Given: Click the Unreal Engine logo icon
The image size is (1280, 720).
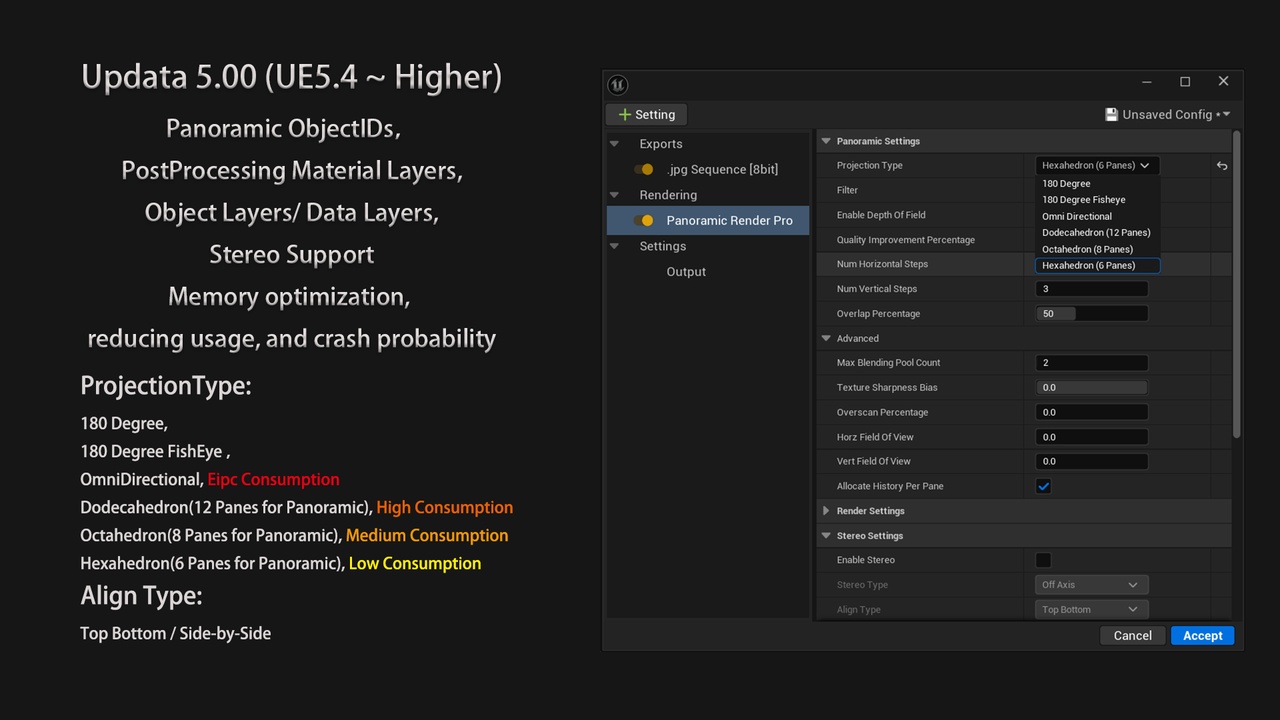Looking at the screenshot, I should tap(618, 85).
